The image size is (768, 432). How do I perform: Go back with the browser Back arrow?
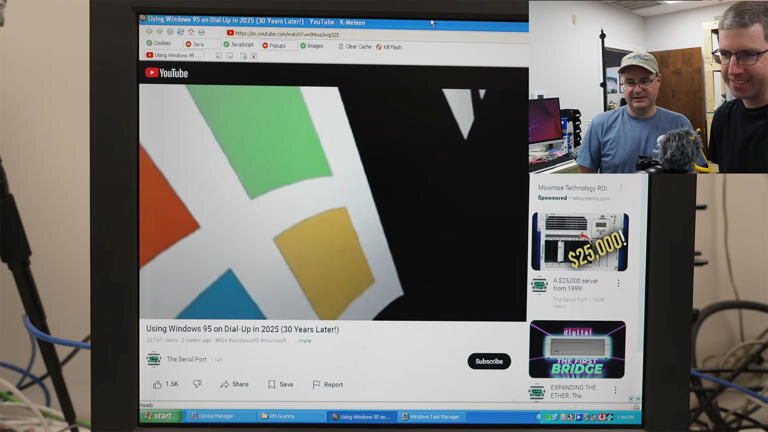pos(149,31)
